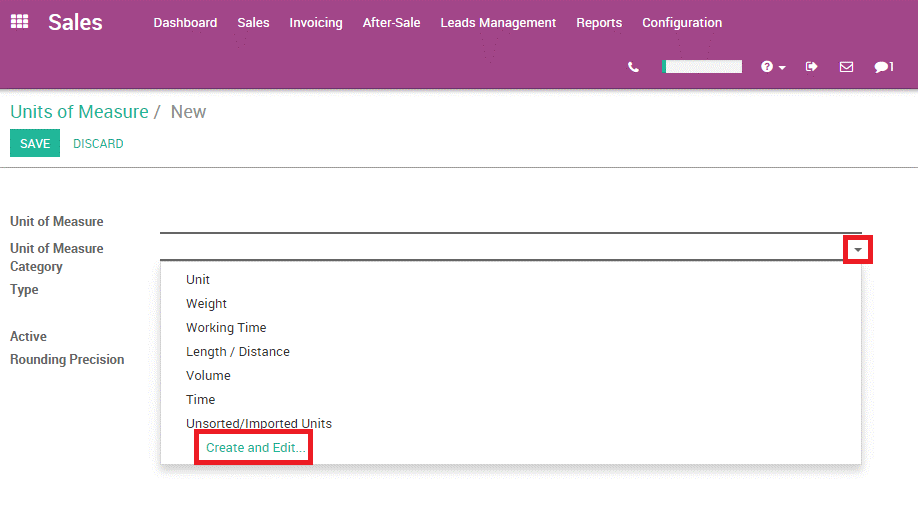The width and height of the screenshot is (918, 517).
Task: Click the DISCARD button
Action: click(98, 143)
